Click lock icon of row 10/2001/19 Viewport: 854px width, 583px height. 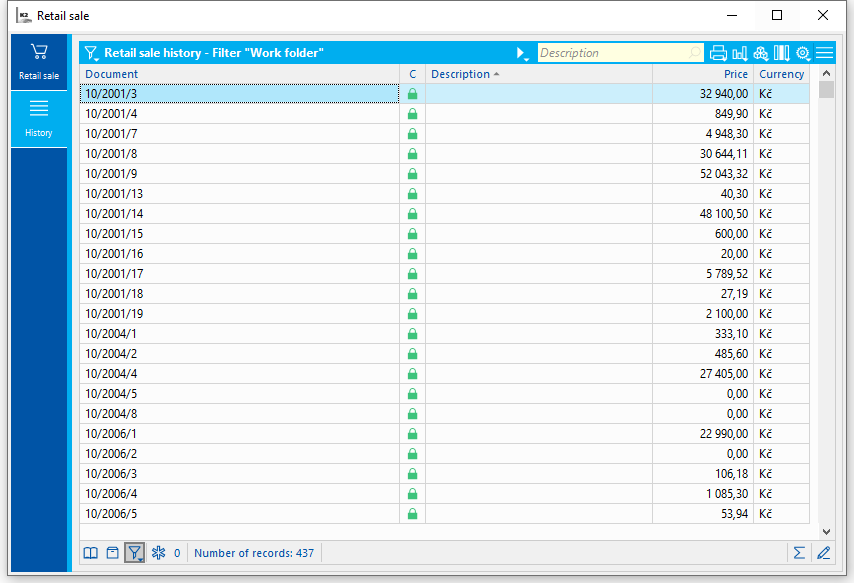click(x=412, y=314)
